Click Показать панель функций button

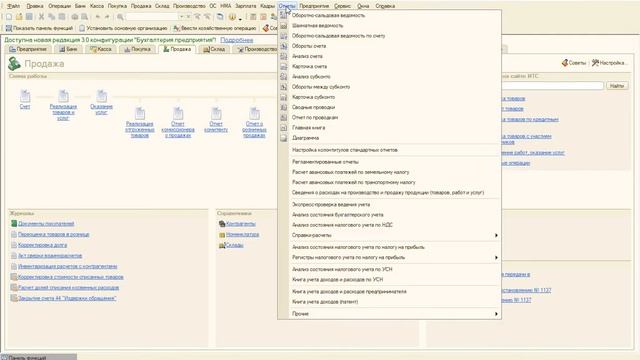[39, 28]
